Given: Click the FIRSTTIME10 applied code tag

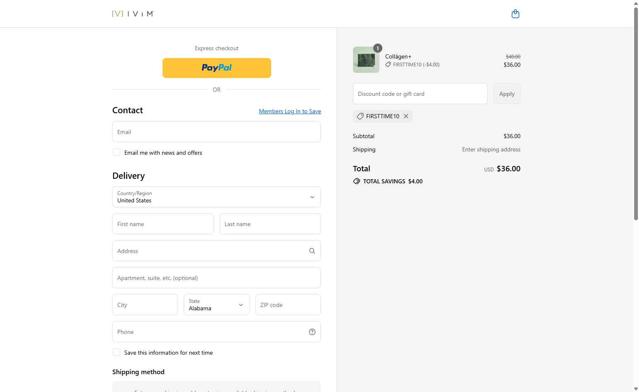Looking at the screenshot, I should pyautogui.click(x=382, y=116).
